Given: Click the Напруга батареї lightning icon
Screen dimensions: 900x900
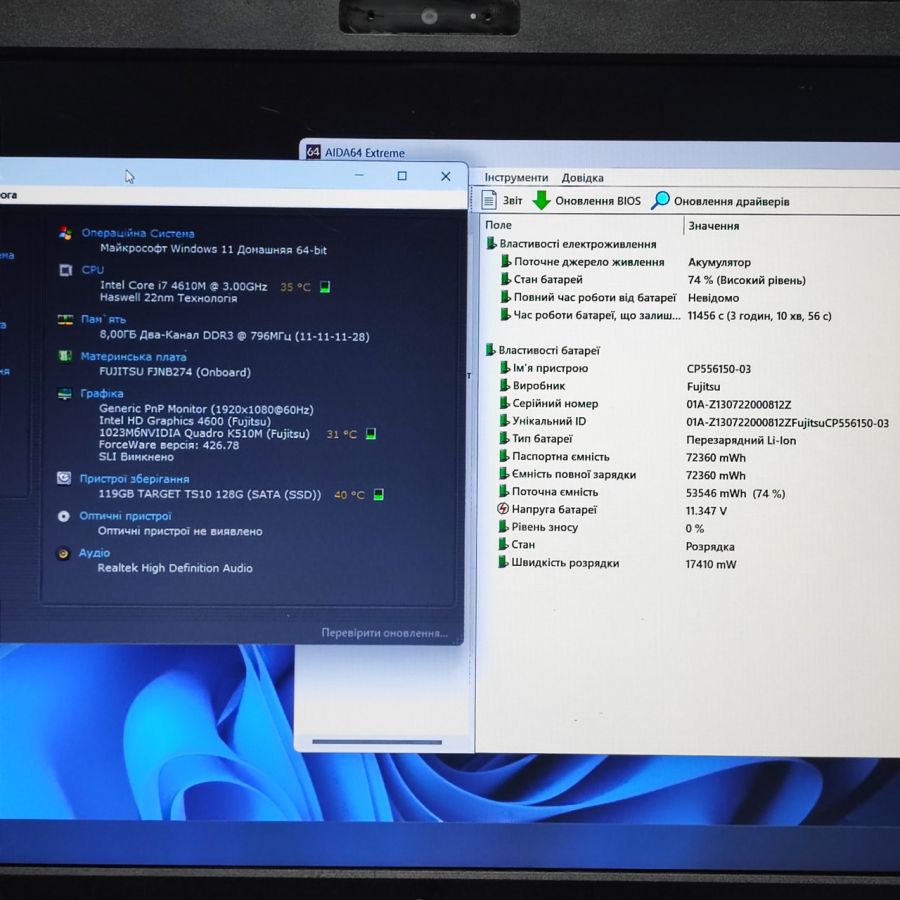Looking at the screenshot, I should [x=503, y=509].
